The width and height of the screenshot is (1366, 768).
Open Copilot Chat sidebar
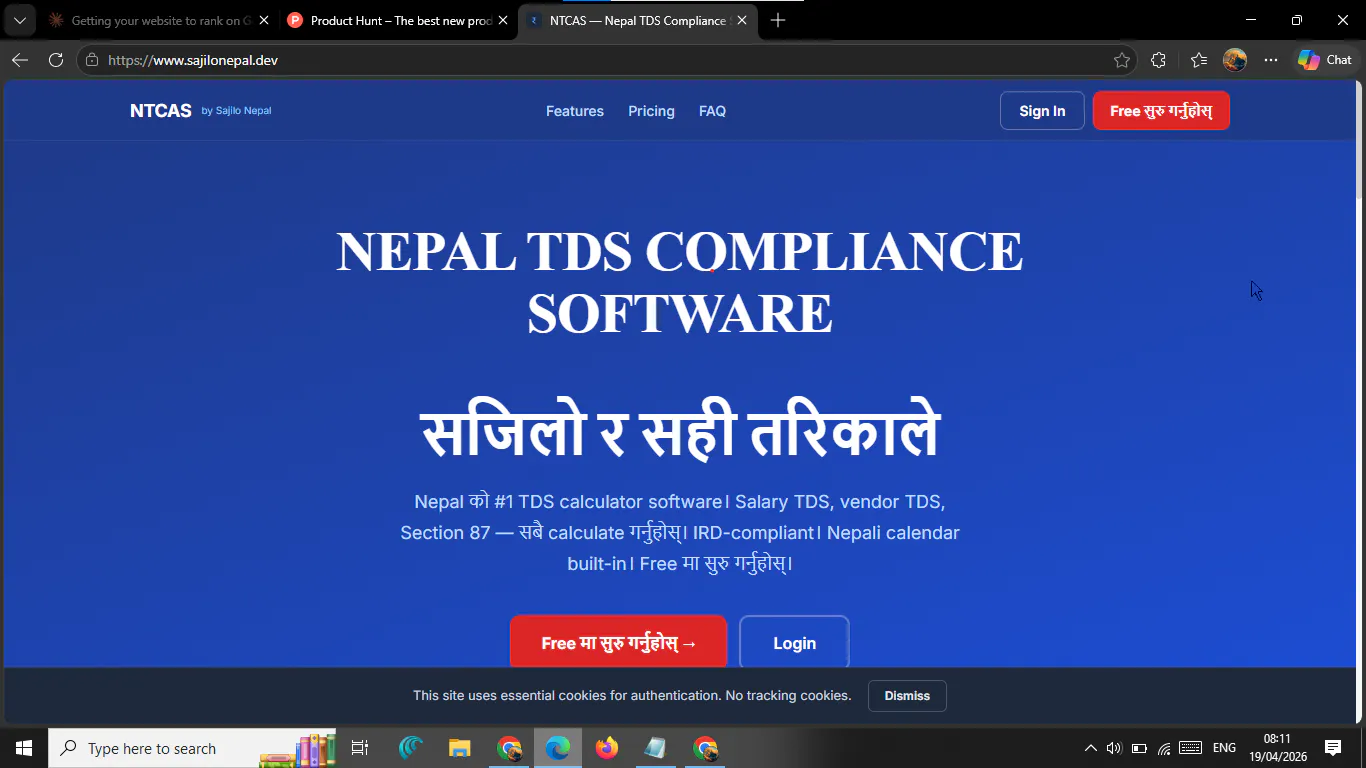tap(1325, 60)
